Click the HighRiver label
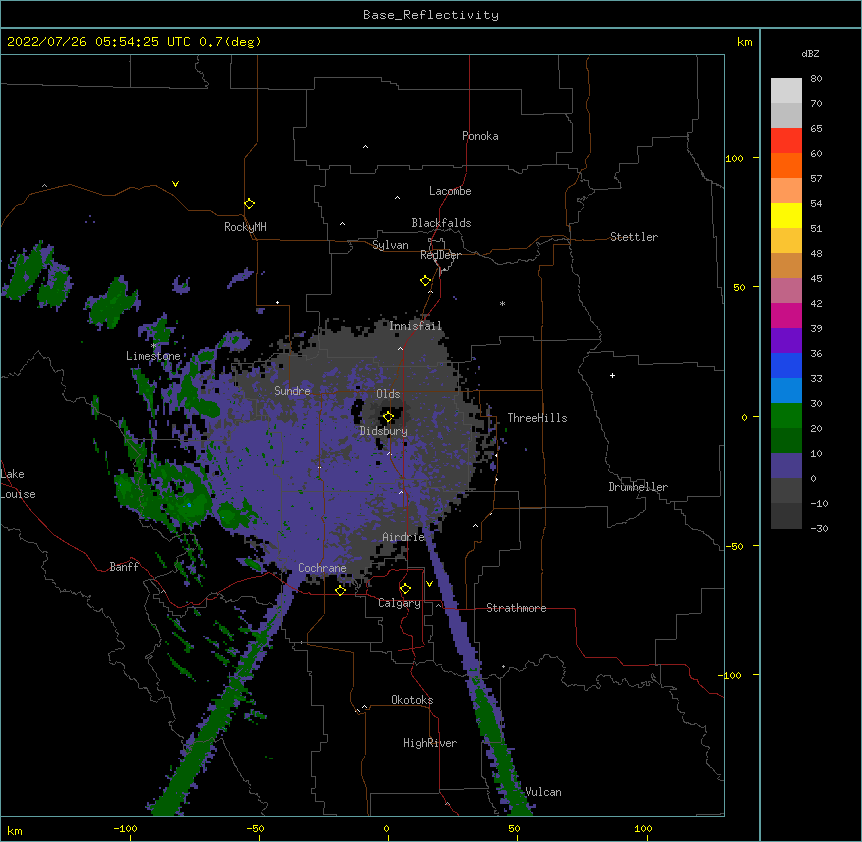862x842 pixels. click(x=430, y=743)
